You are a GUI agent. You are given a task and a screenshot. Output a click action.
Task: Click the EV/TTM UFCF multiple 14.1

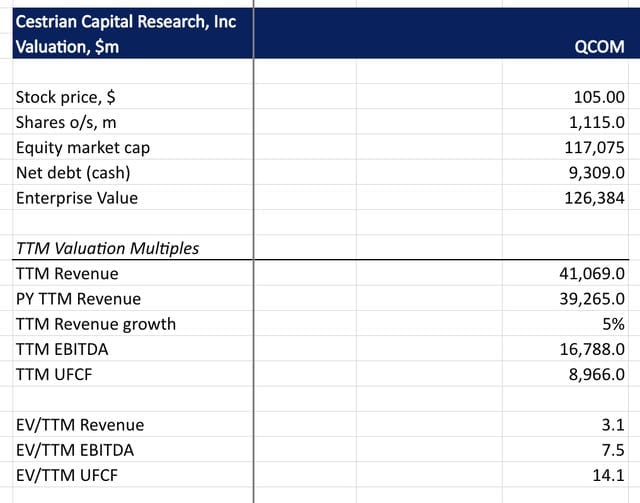[x=608, y=476]
